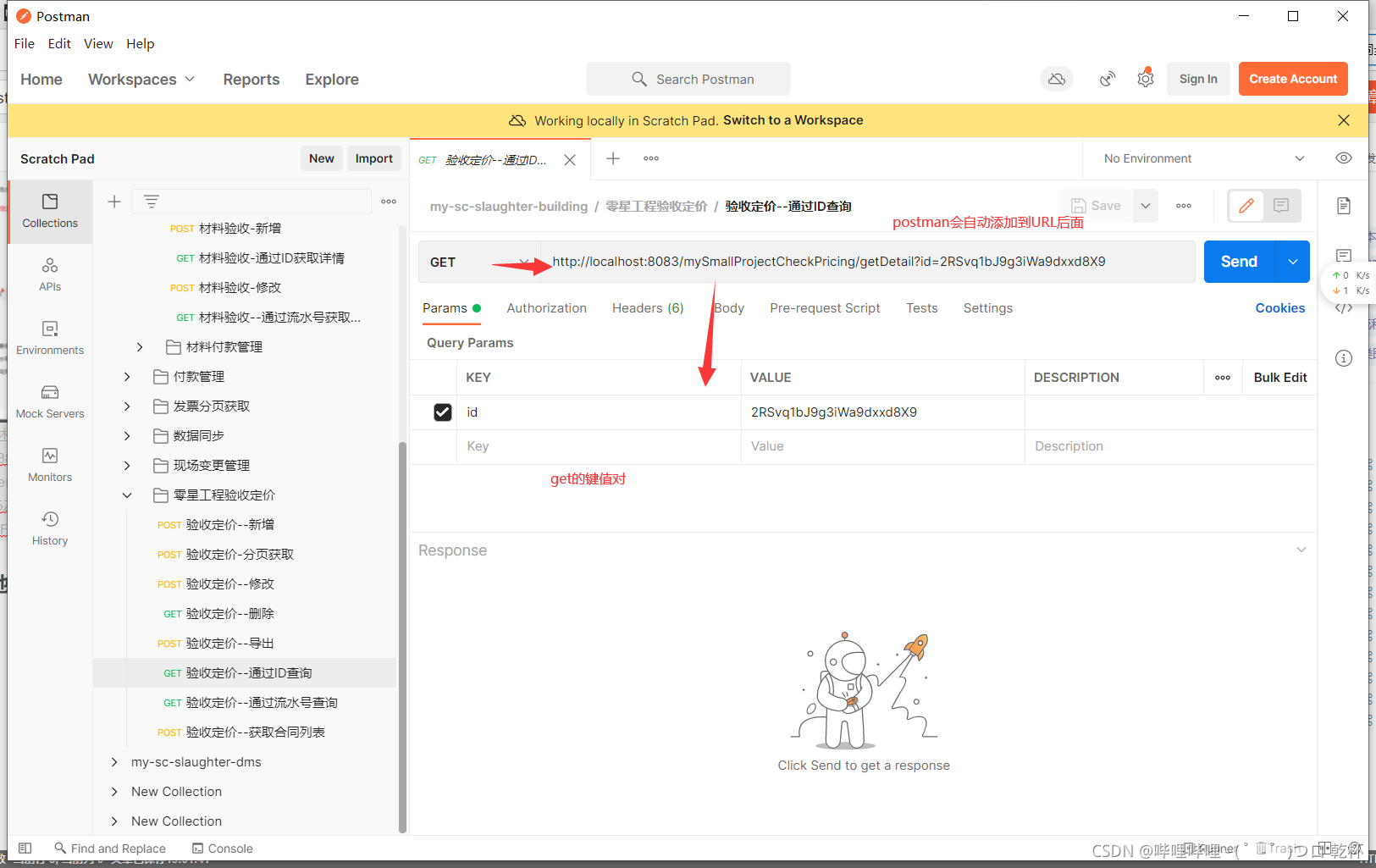Open tab options three-dot menu

[651, 158]
